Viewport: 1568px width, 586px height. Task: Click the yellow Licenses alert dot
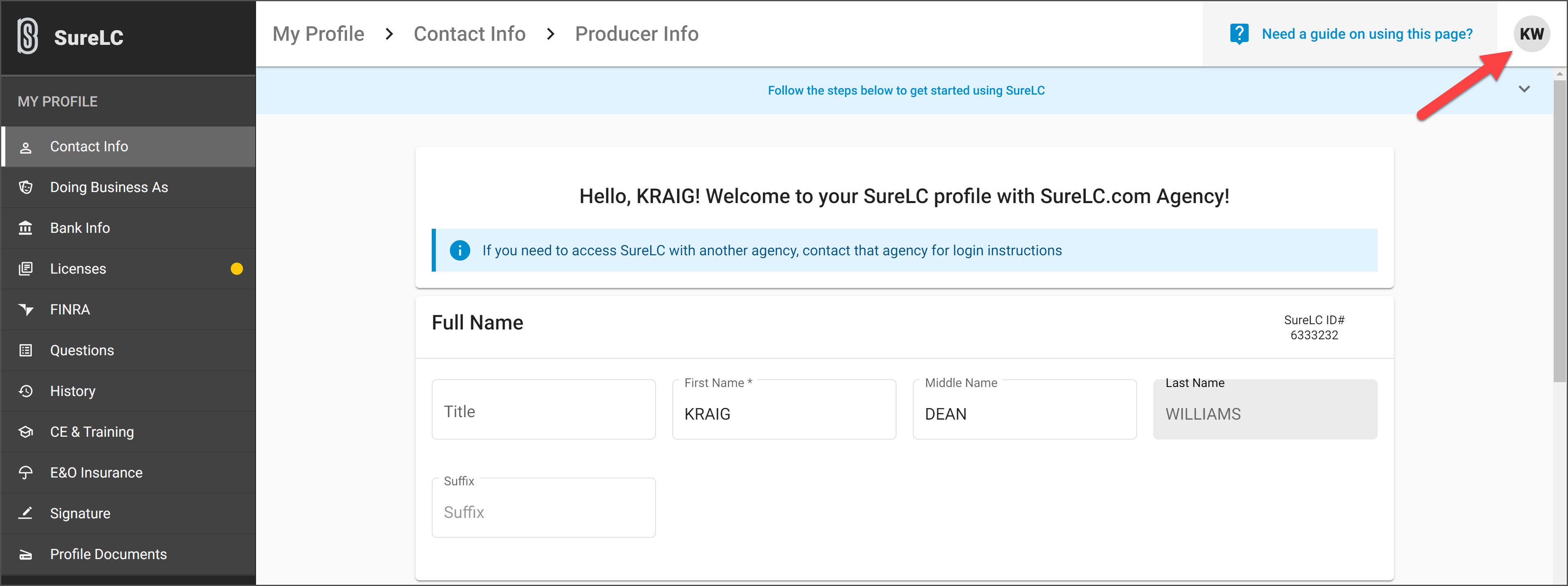coord(237,269)
